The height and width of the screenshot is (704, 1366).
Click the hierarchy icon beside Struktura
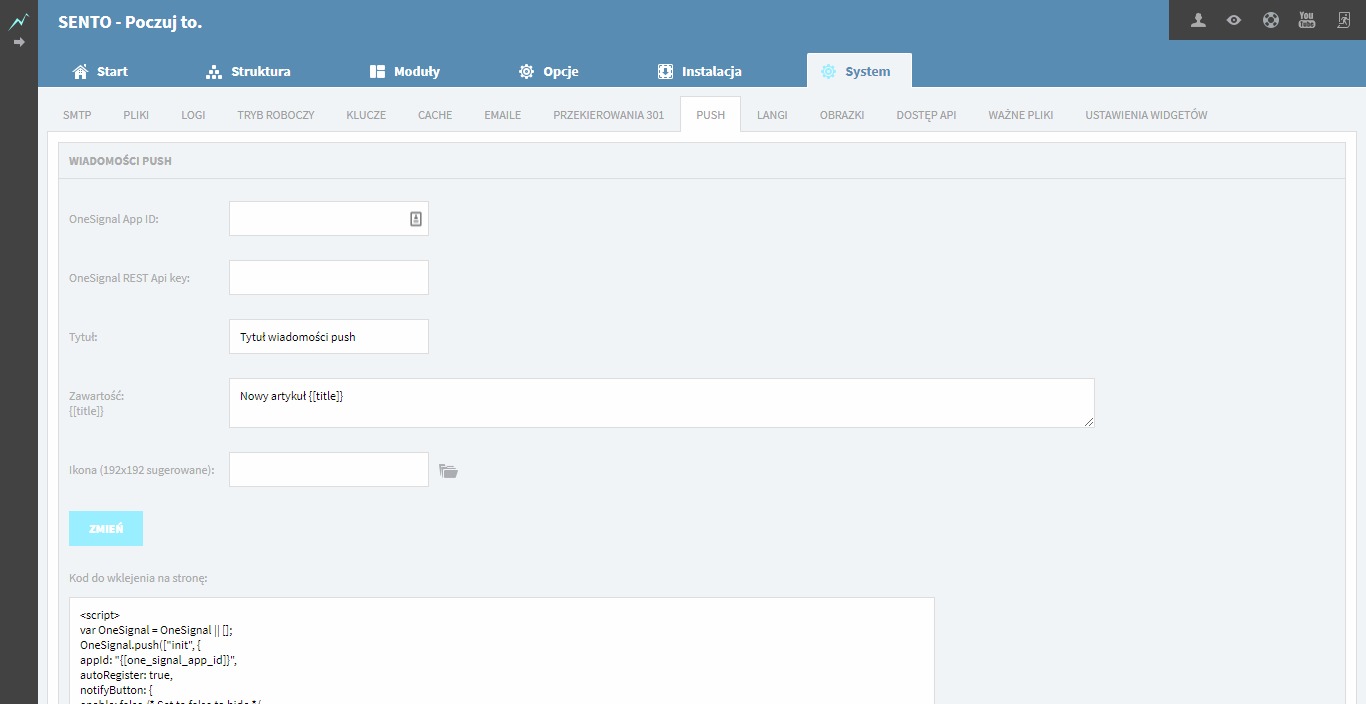(213, 72)
